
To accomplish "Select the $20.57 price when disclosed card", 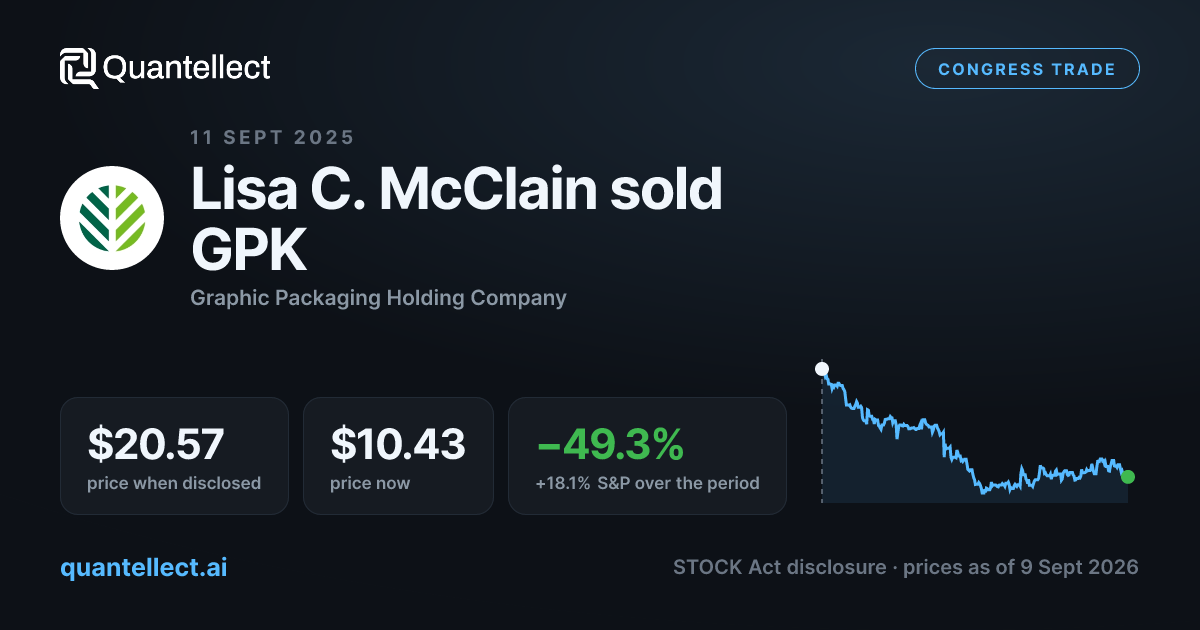I will coord(174,456).
